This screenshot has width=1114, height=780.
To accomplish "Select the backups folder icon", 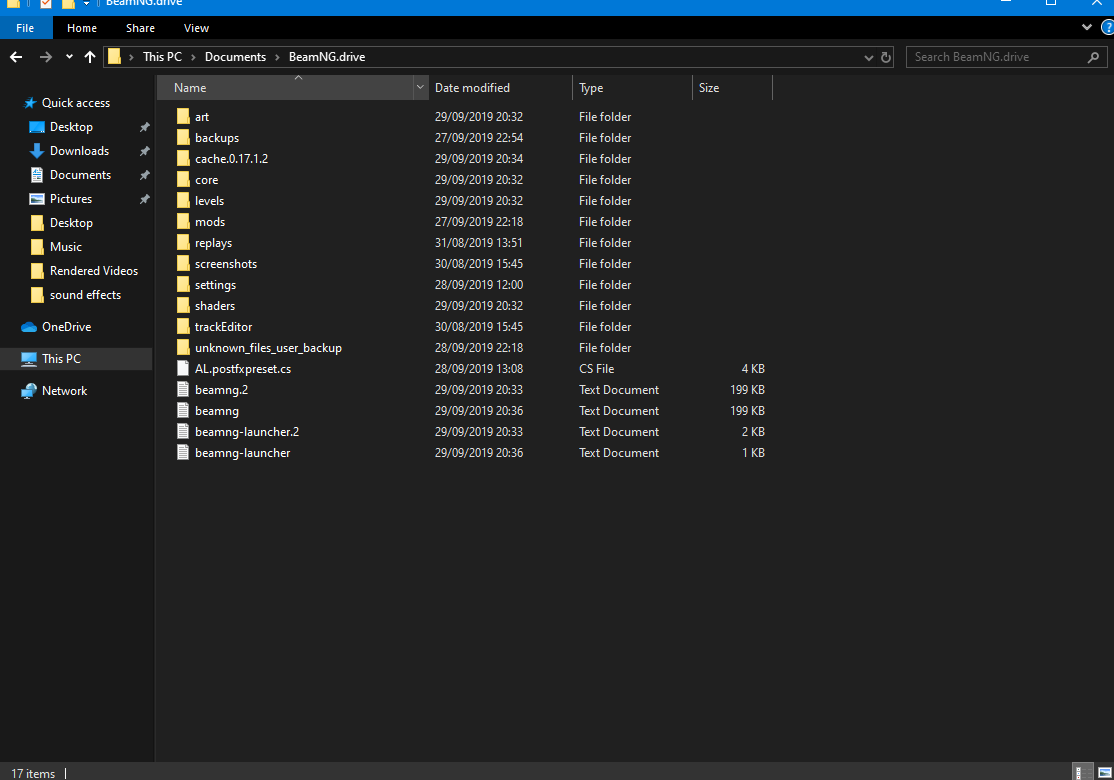I will 183,138.
